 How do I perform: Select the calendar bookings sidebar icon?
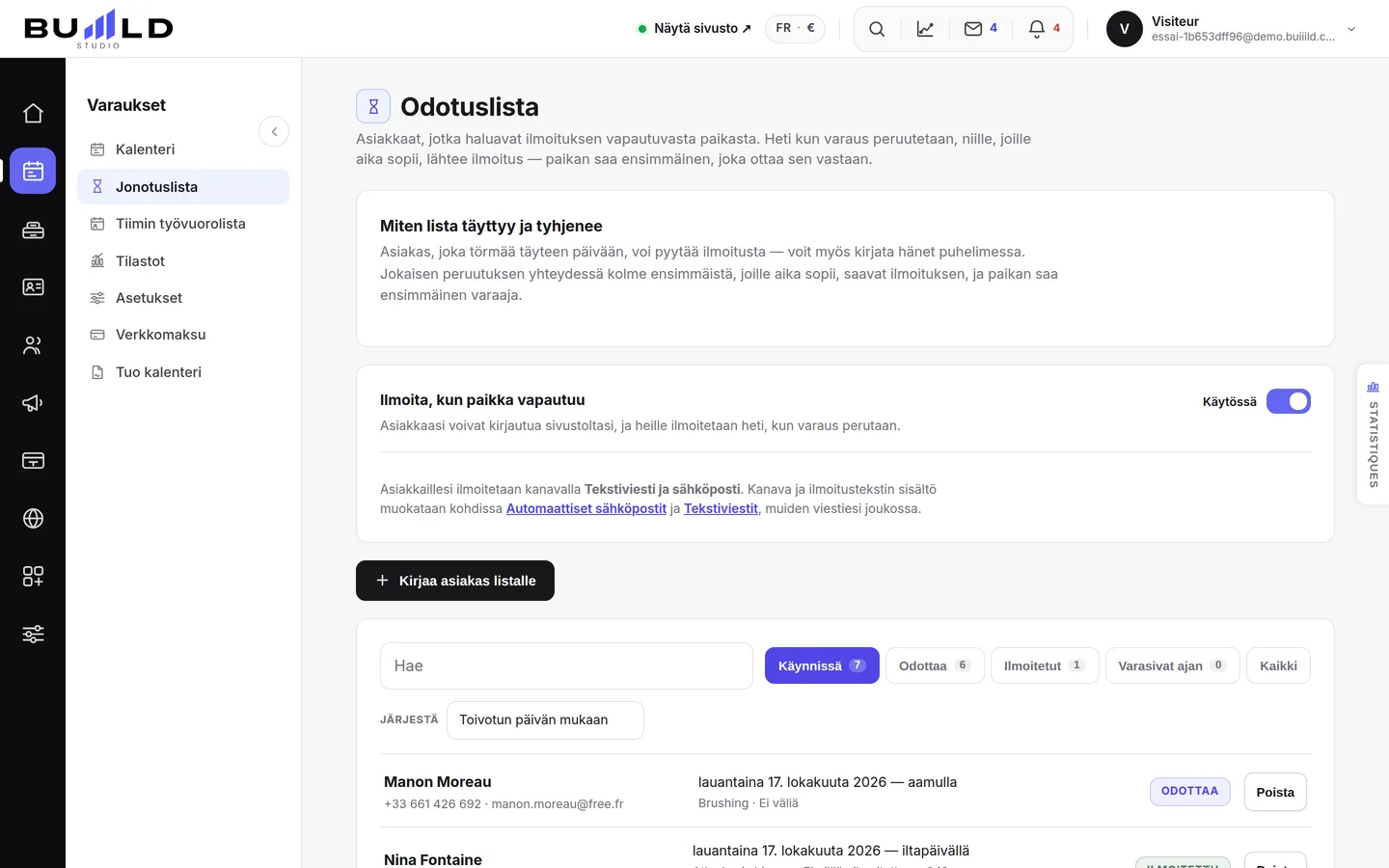[33, 172]
